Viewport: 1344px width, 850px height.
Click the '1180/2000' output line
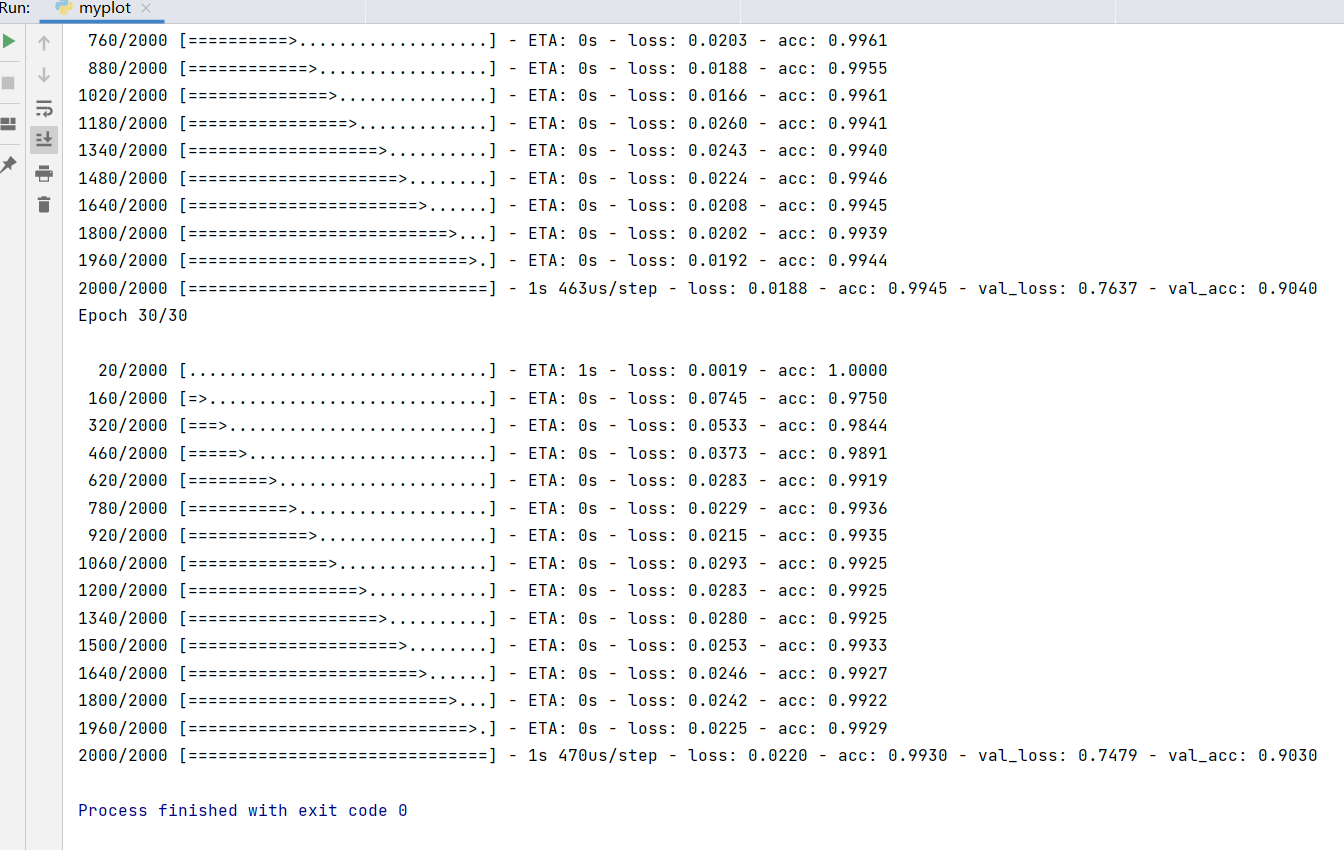[483, 124]
